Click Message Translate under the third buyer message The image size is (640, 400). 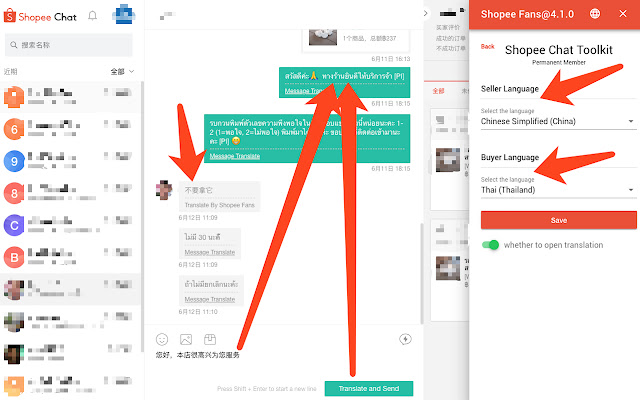210,299
